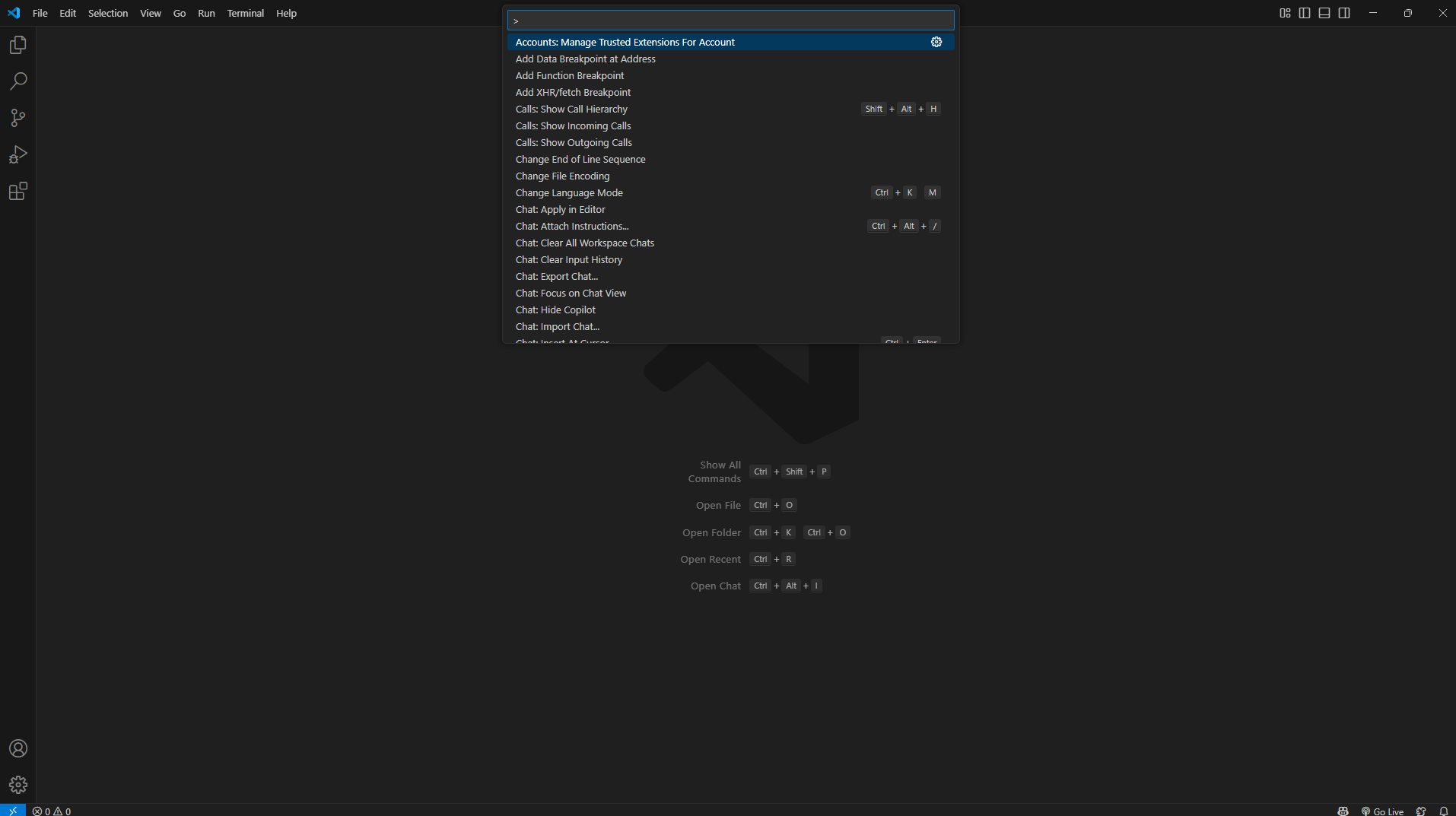The image size is (1456, 816).
Task: Click the remote window indicator in status bar
Action: 13,811
